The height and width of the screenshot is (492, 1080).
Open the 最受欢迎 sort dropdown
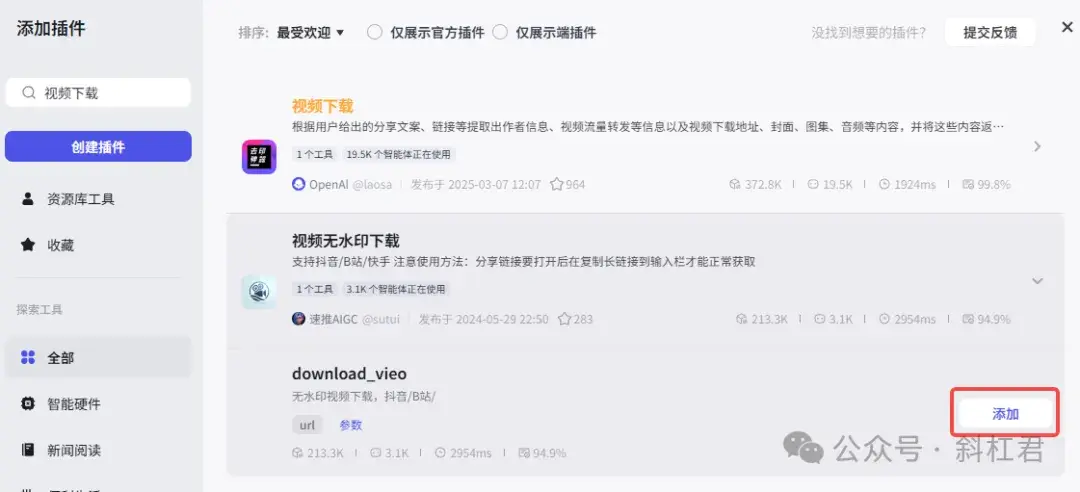(310, 32)
